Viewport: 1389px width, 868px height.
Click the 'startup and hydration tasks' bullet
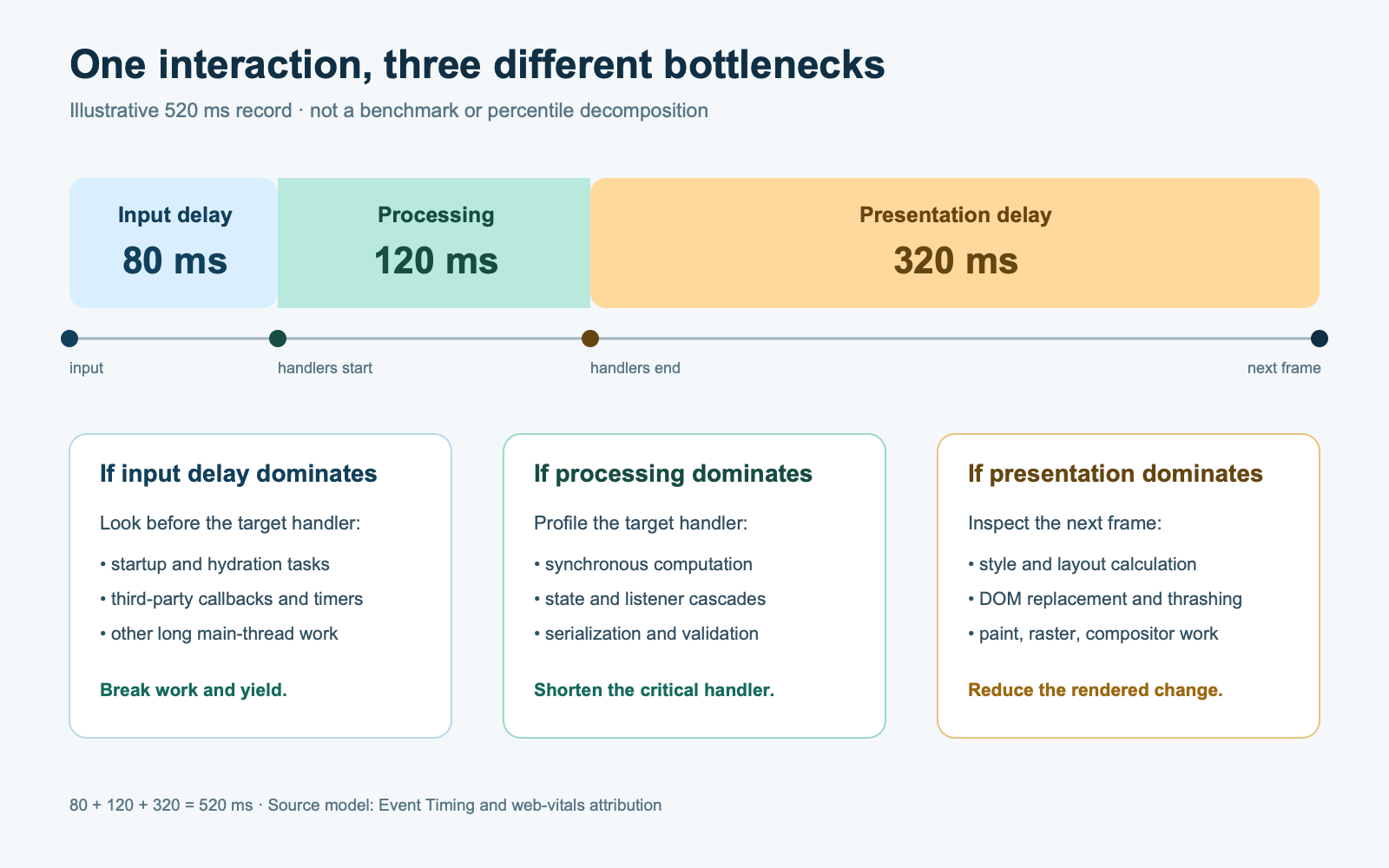[214, 564]
